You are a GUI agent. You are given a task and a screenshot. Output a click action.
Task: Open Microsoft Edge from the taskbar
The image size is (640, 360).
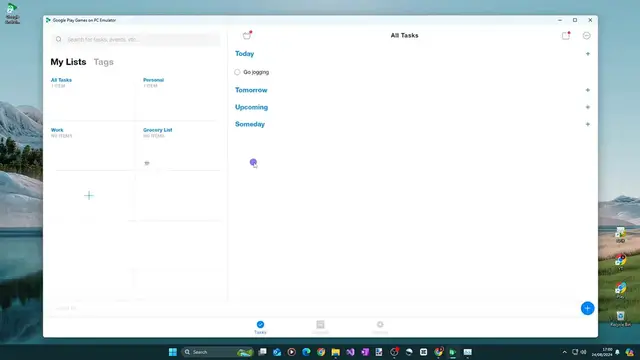[306, 352]
